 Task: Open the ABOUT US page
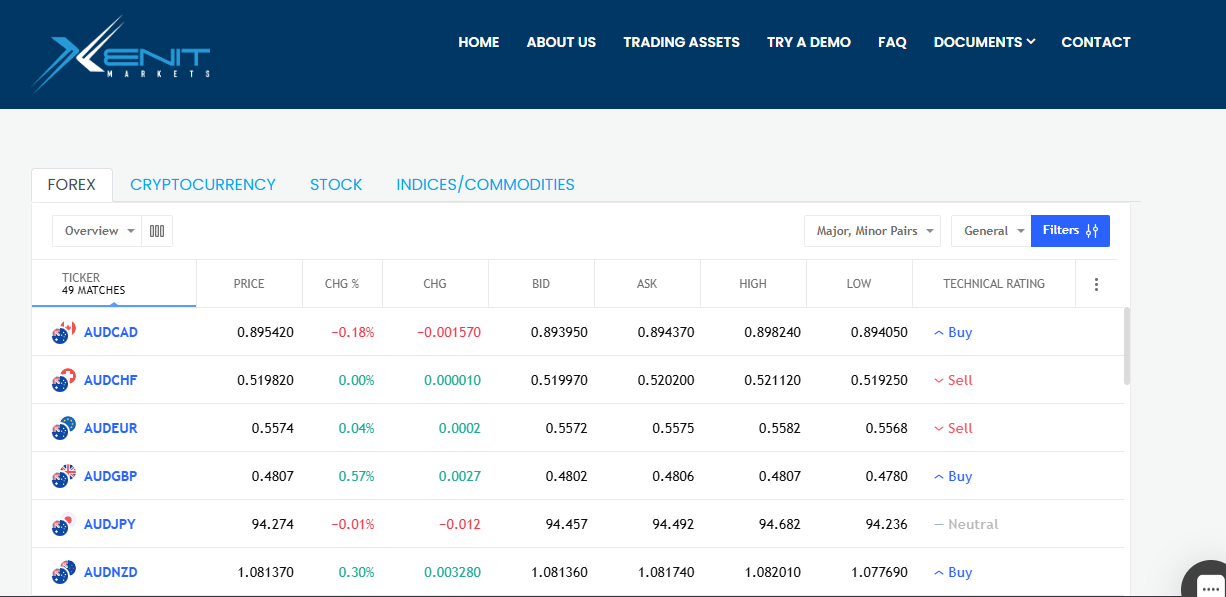click(x=561, y=42)
